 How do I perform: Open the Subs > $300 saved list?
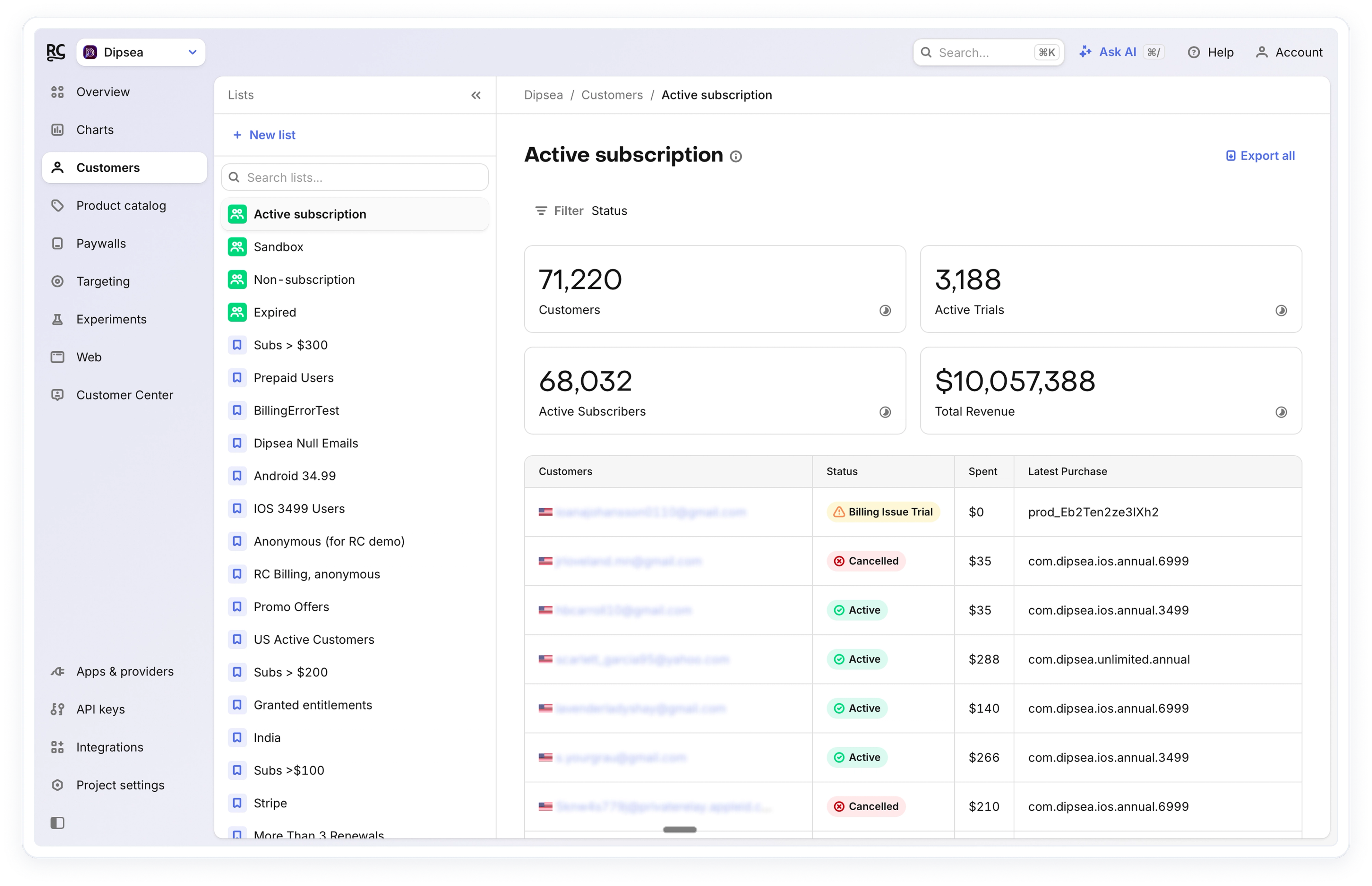(290, 345)
